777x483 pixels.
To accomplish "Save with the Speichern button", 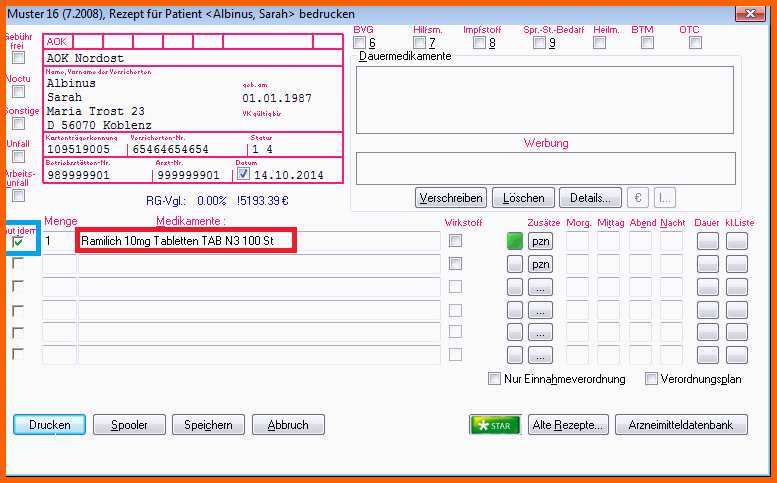I will [209, 425].
